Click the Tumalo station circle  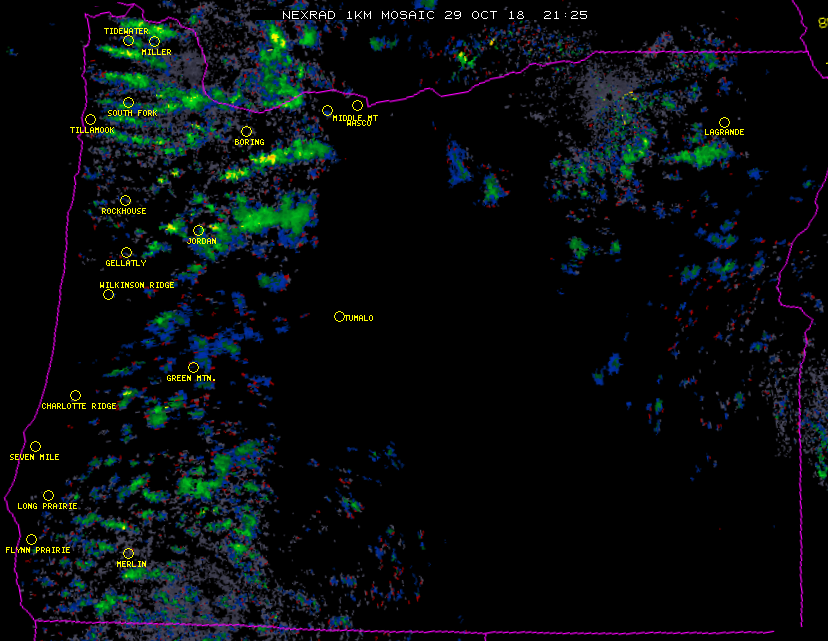pyautogui.click(x=339, y=317)
